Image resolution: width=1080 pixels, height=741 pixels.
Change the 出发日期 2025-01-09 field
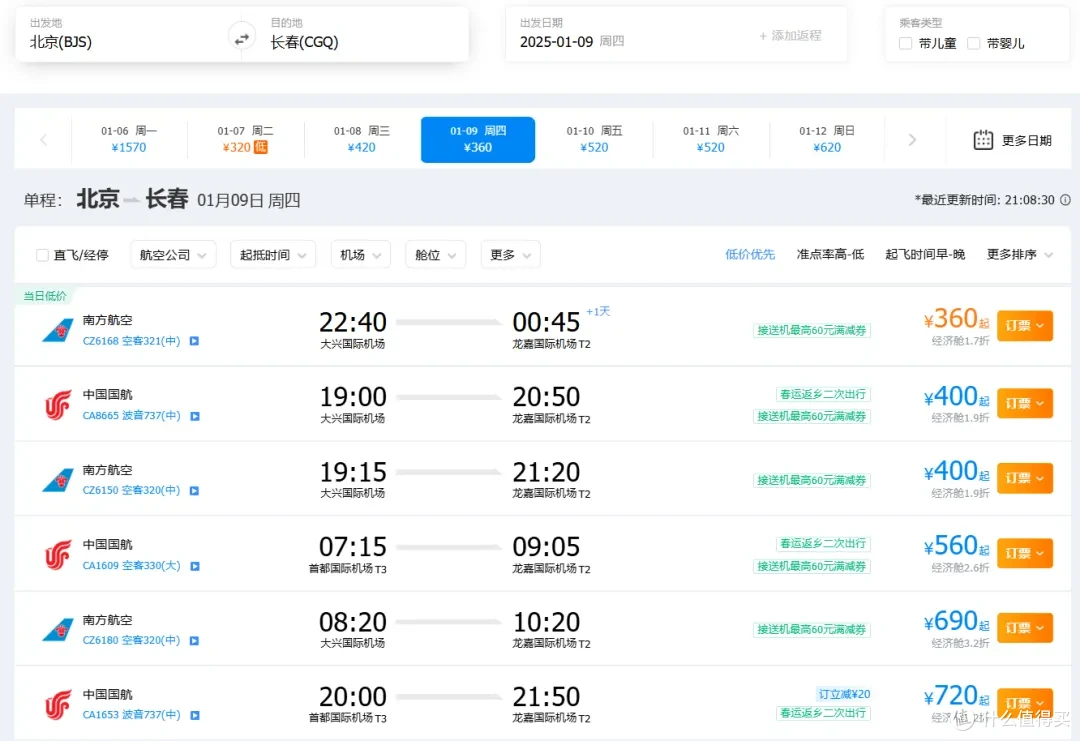[628, 34]
